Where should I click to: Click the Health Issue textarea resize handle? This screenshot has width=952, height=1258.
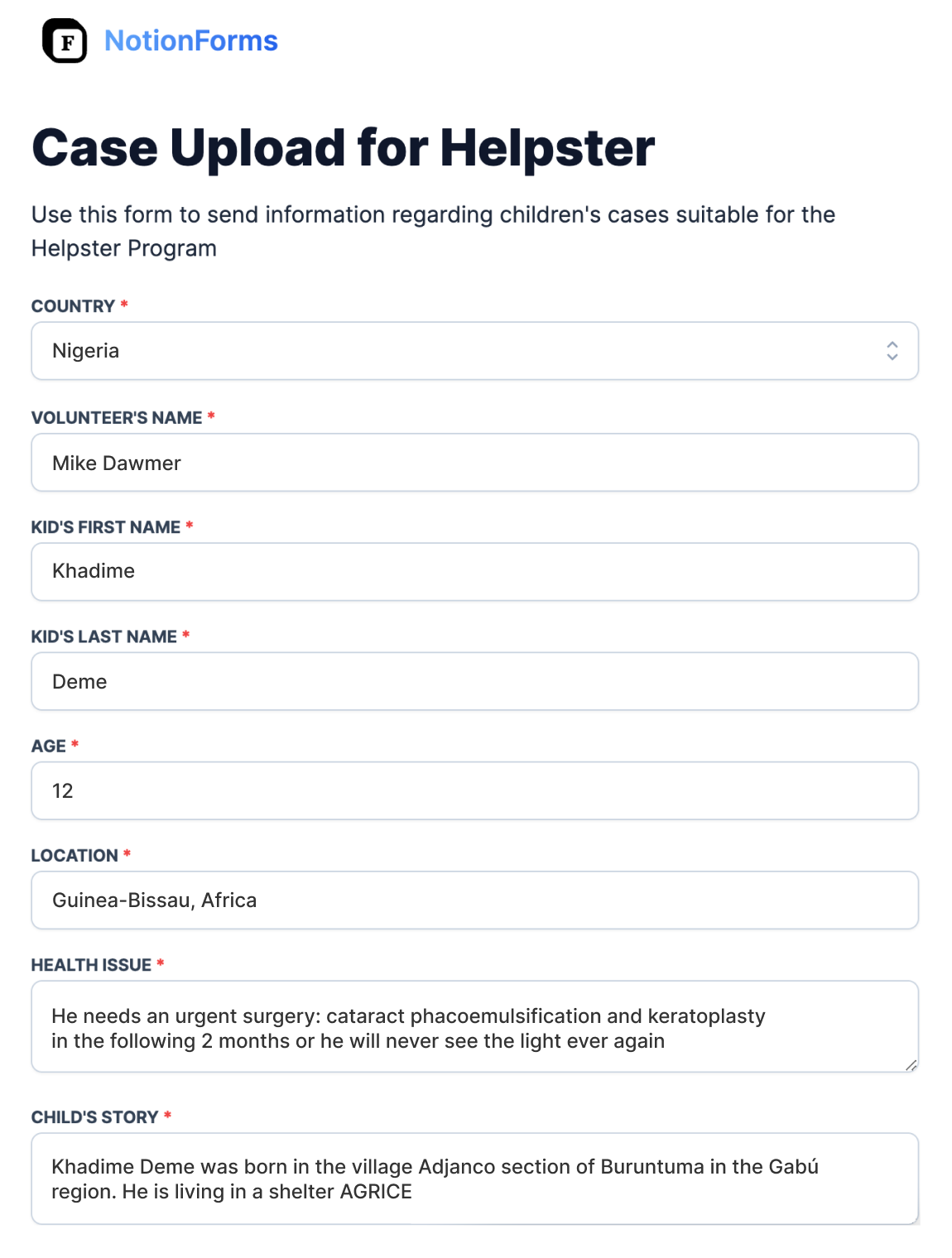click(911, 1065)
